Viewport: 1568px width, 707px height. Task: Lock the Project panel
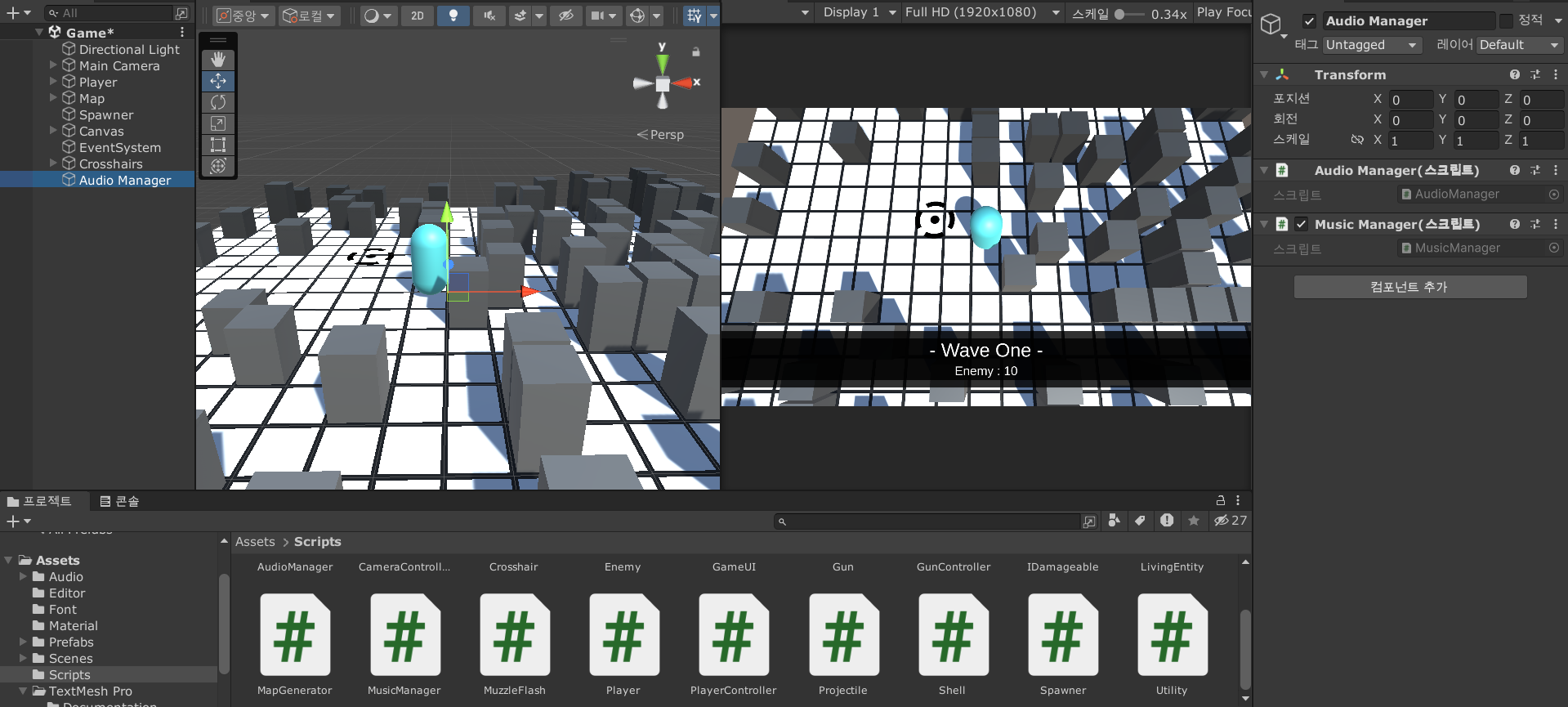pos(1221,500)
